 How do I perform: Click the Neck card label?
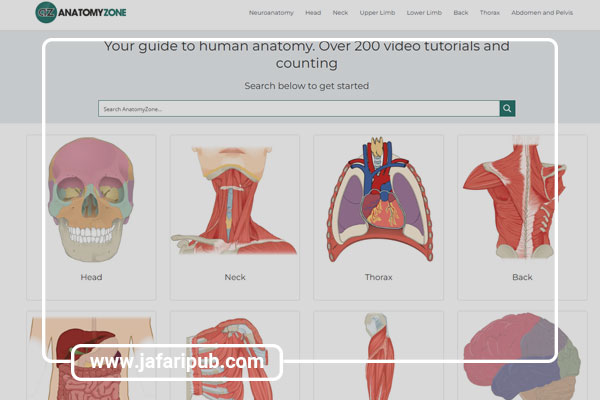click(235, 277)
